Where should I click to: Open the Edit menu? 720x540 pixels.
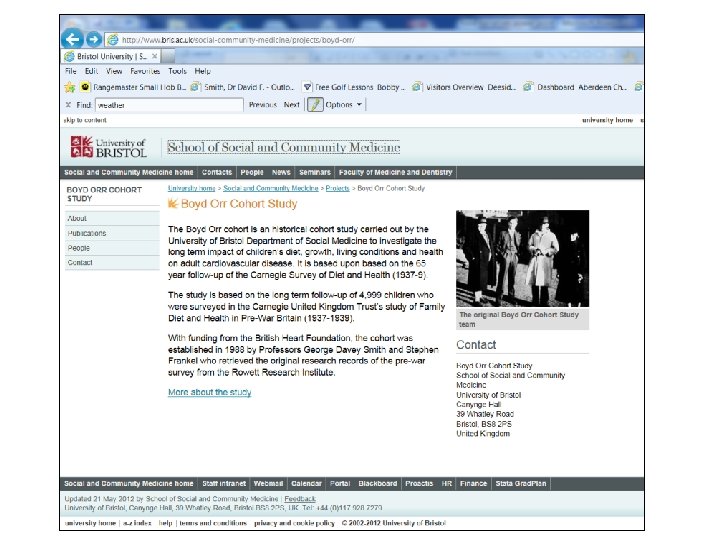pos(91,71)
